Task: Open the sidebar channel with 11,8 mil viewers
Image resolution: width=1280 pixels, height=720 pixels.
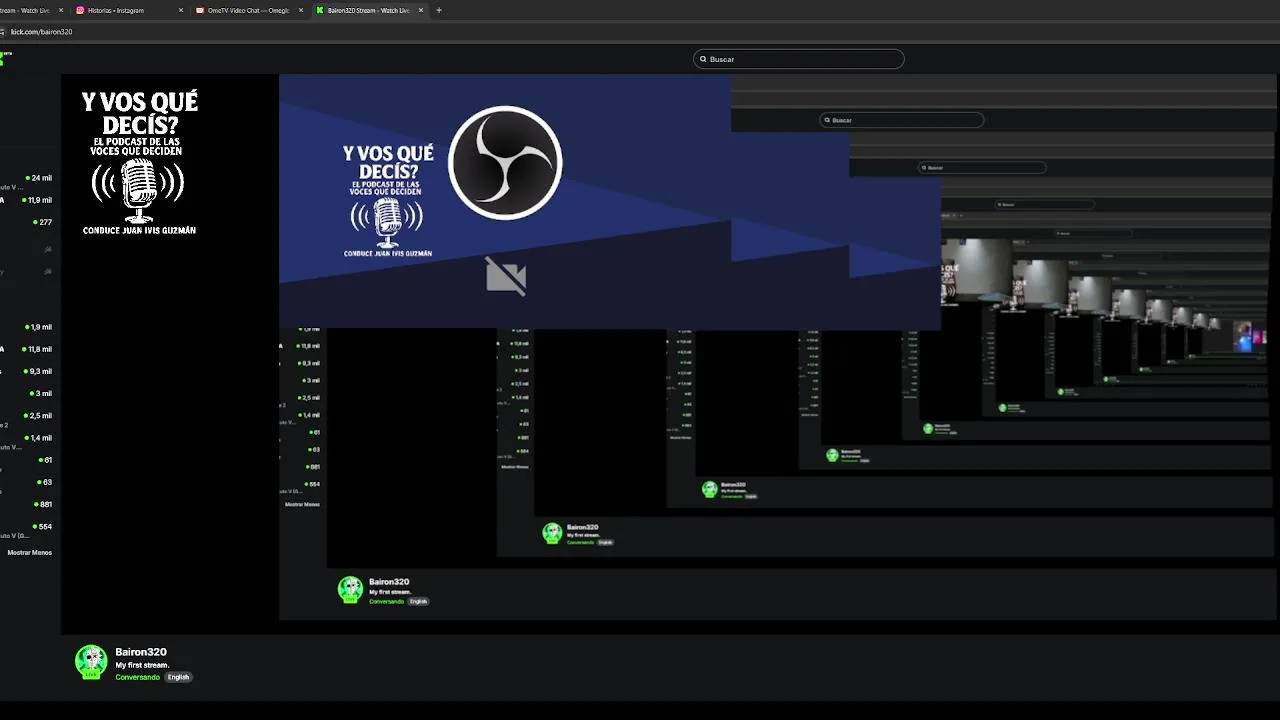Action: coord(27,349)
